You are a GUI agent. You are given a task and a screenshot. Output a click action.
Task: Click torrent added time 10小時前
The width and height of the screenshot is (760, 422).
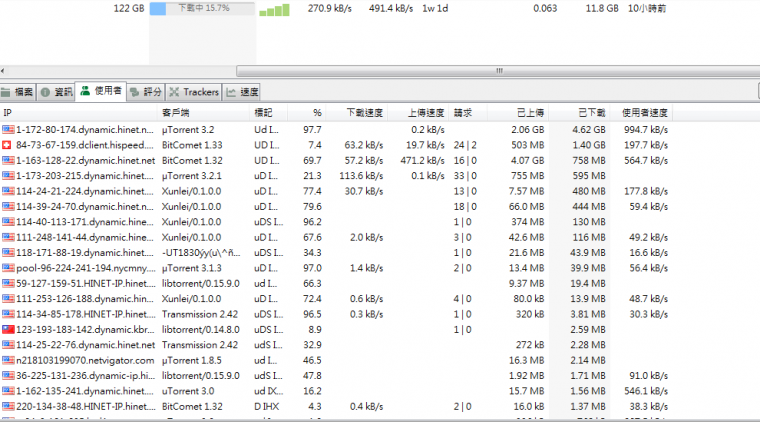tap(647, 8)
